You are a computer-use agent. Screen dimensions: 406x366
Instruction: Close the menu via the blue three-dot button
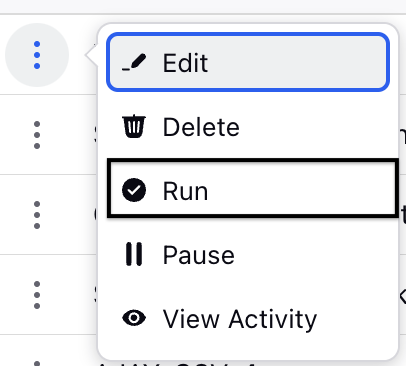37,55
